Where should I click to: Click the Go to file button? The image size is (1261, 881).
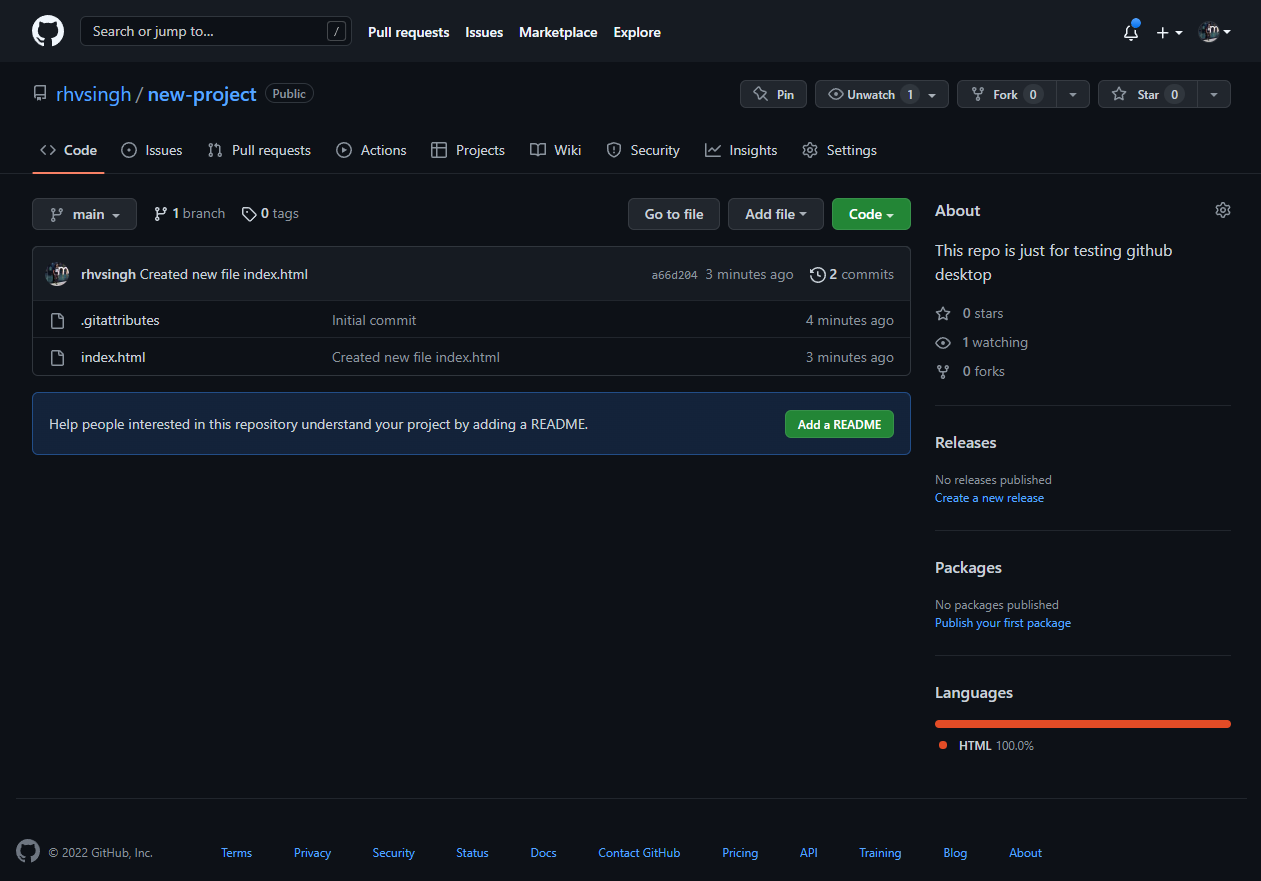[x=674, y=214]
